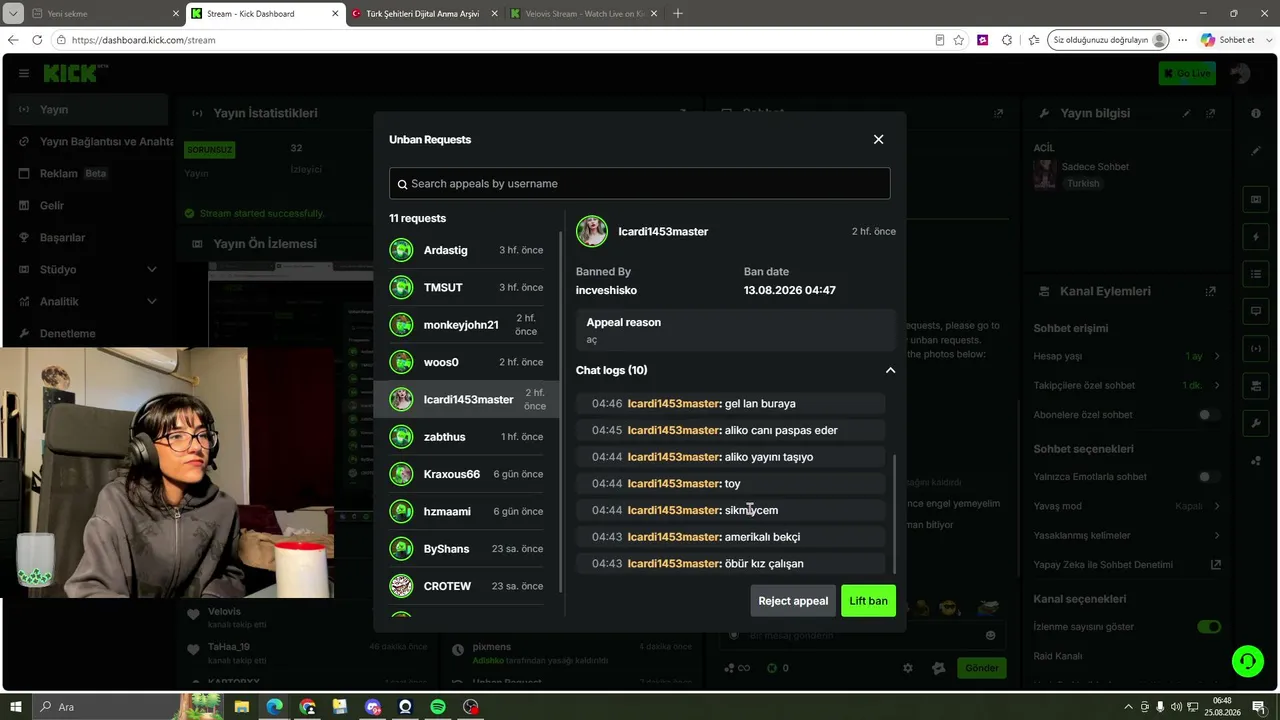Click the Go Live button
1280x720 pixels.
pyautogui.click(x=1187, y=73)
